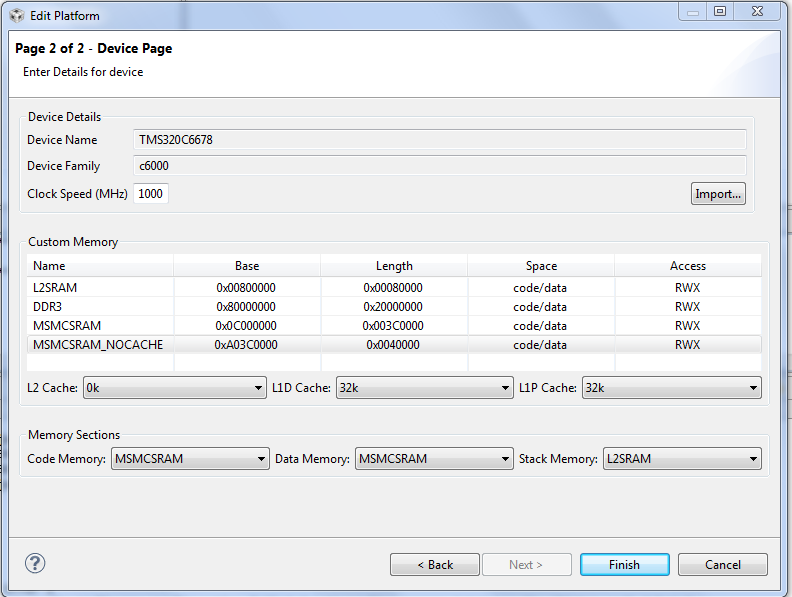Viewport: 792px width, 597px height.
Task: Click base address 0x00800000
Action: pos(246,288)
